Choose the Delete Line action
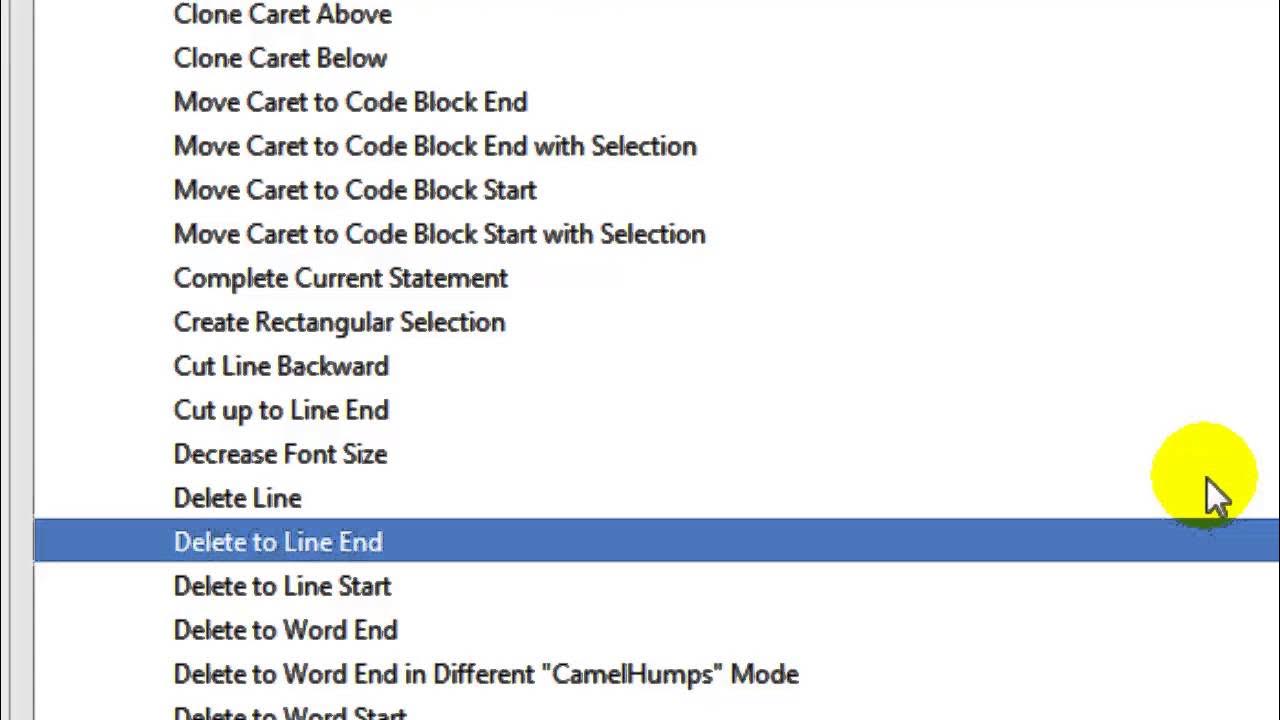This screenshot has height=720, width=1280. point(237,498)
